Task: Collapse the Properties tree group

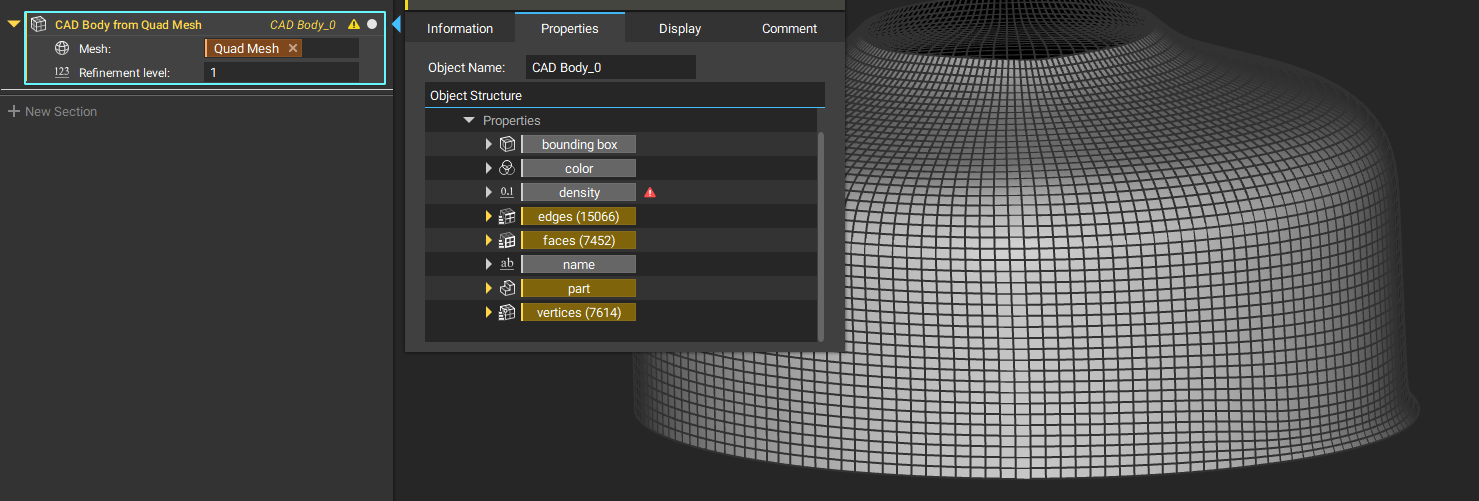Action: 469,120
